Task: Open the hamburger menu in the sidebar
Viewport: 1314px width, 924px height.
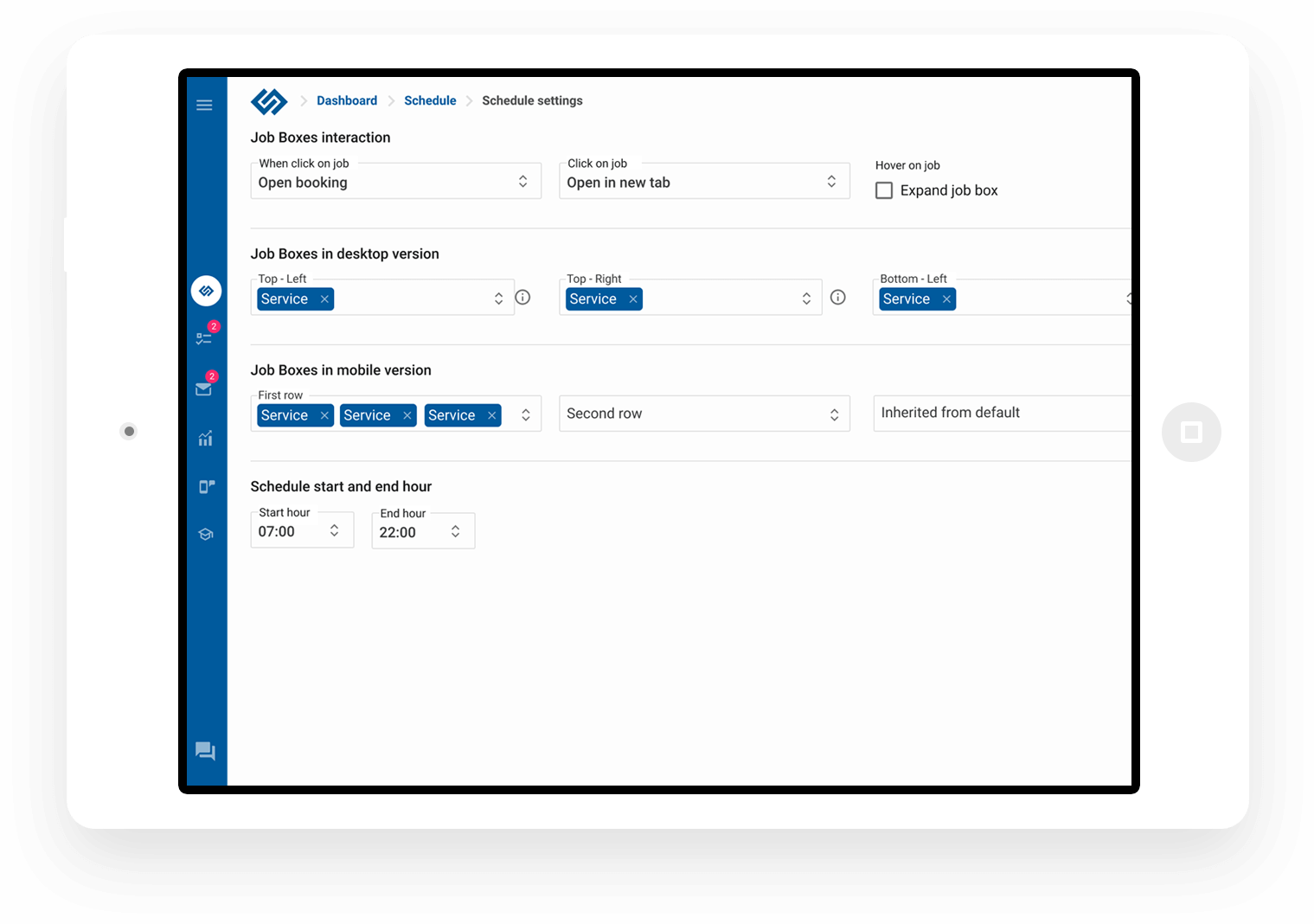Action: (x=204, y=106)
